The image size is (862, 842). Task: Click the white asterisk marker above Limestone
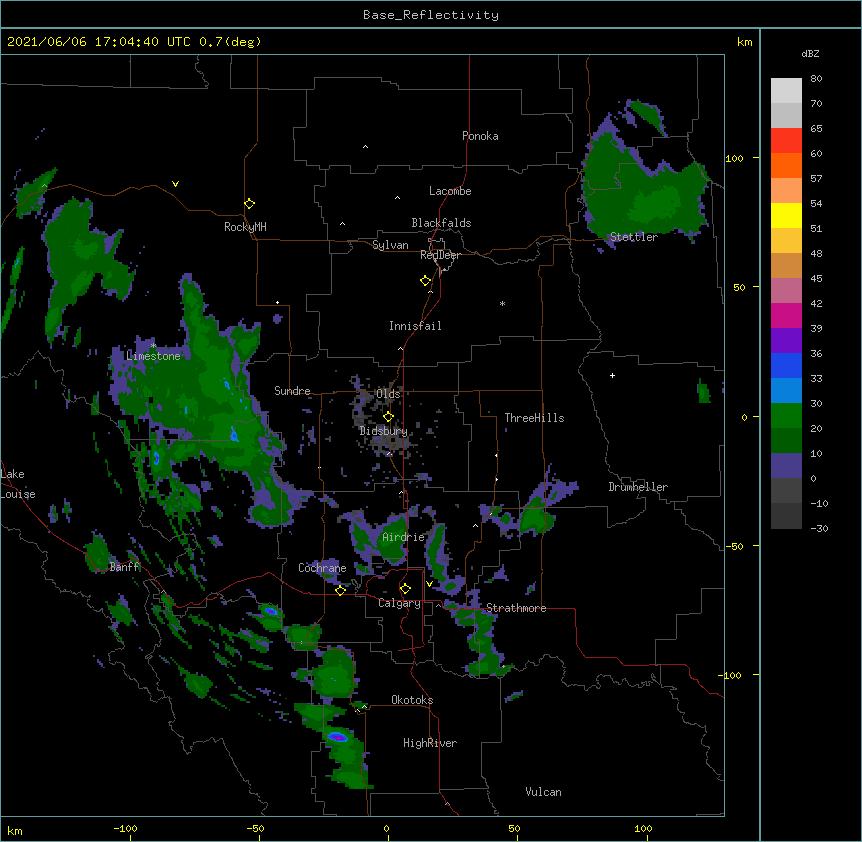click(x=153, y=345)
